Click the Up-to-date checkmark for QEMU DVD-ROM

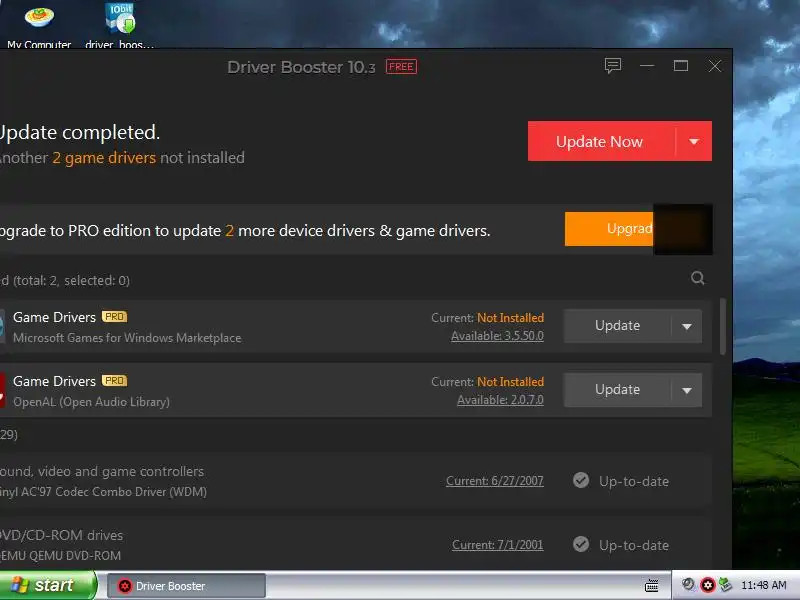pyautogui.click(x=581, y=544)
